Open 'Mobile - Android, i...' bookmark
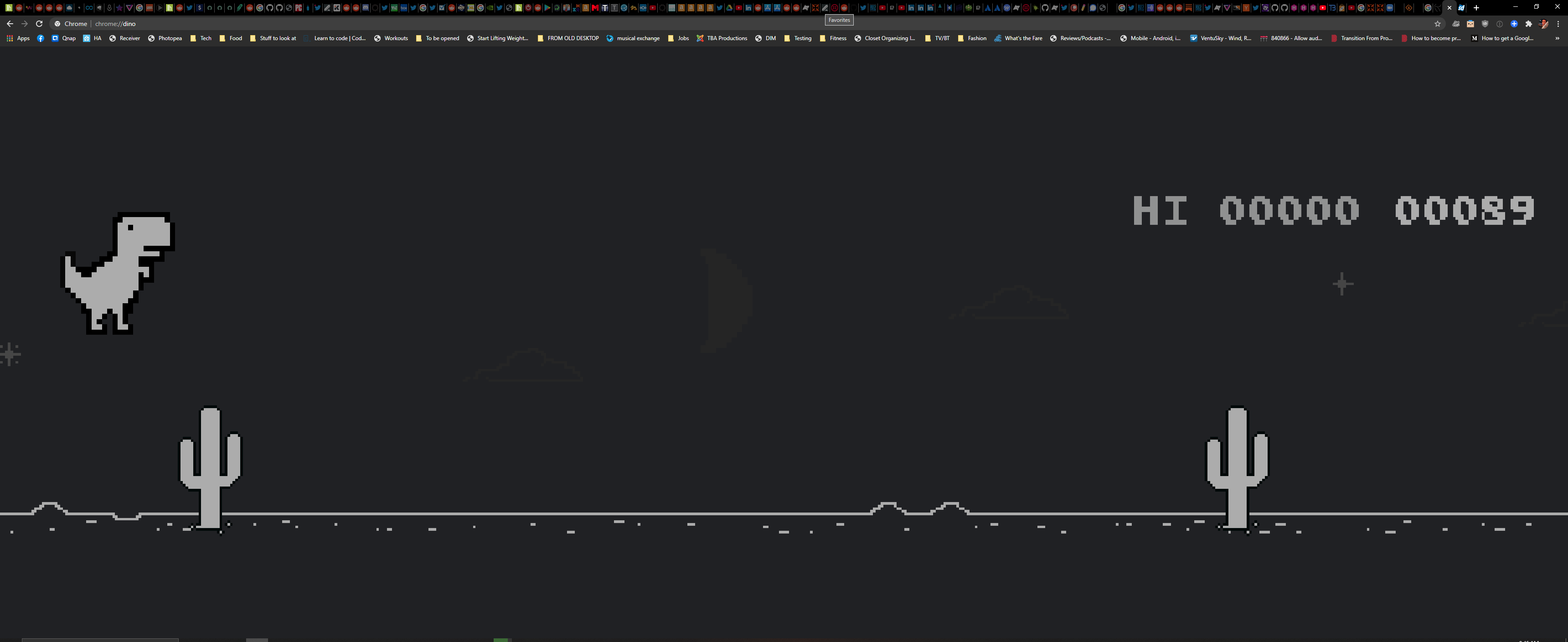This screenshot has width=1568, height=642. (x=1150, y=38)
